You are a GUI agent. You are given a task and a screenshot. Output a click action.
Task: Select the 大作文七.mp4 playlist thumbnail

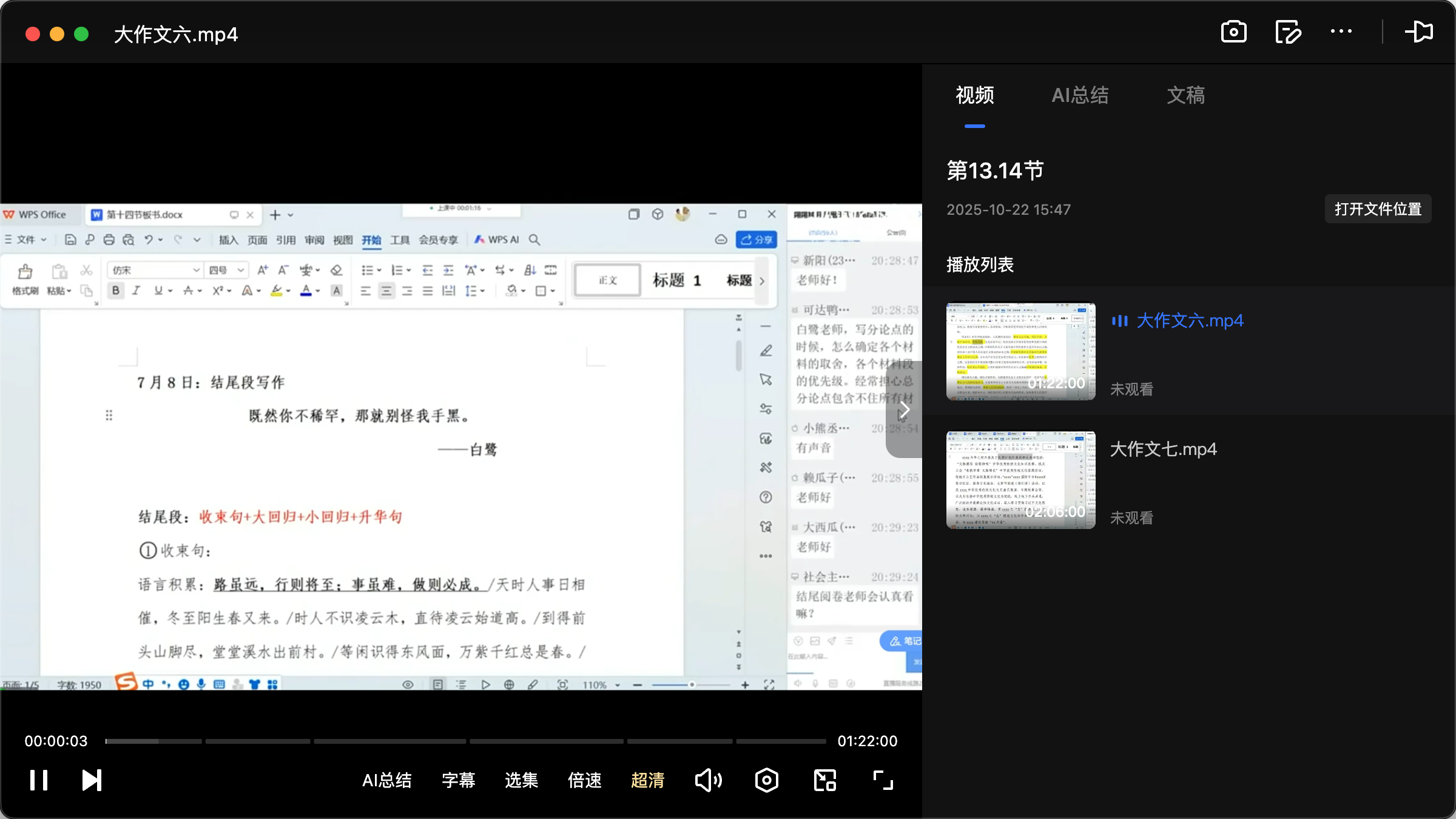(1020, 480)
